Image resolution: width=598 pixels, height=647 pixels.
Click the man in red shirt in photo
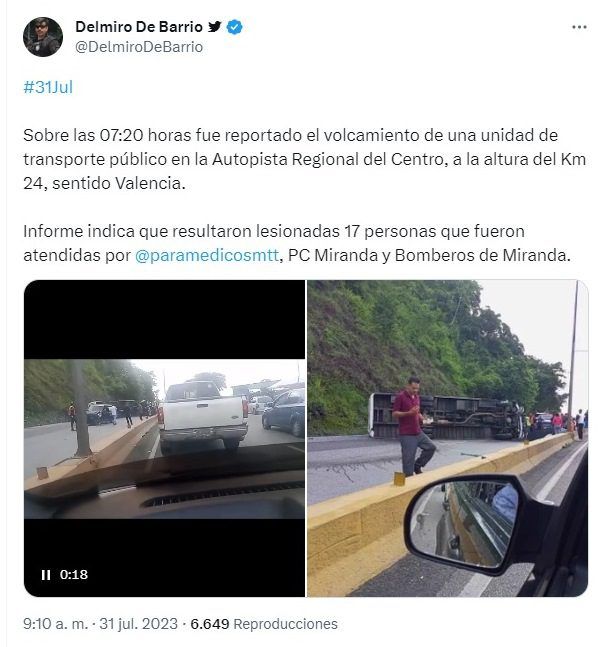[413, 426]
